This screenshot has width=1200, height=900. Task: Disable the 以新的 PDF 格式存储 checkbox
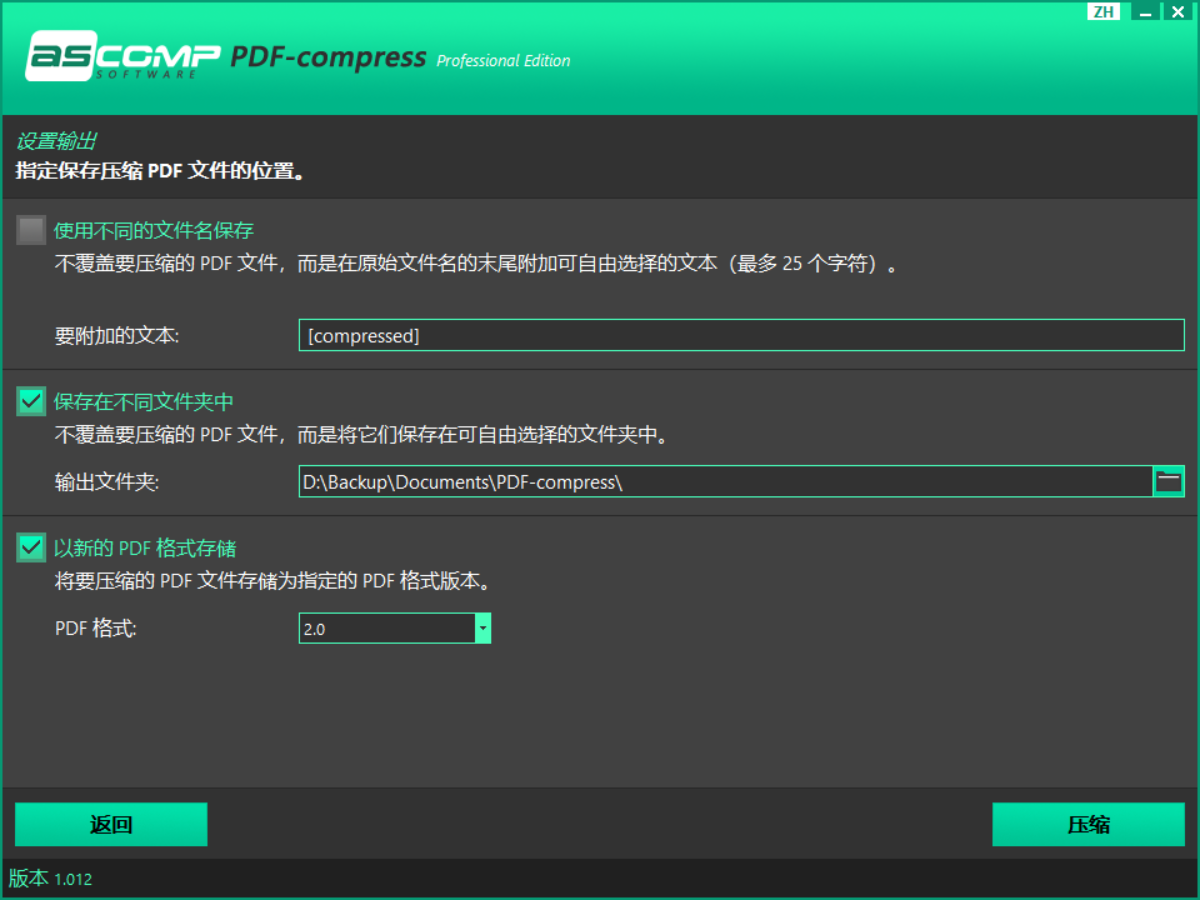[x=32, y=548]
